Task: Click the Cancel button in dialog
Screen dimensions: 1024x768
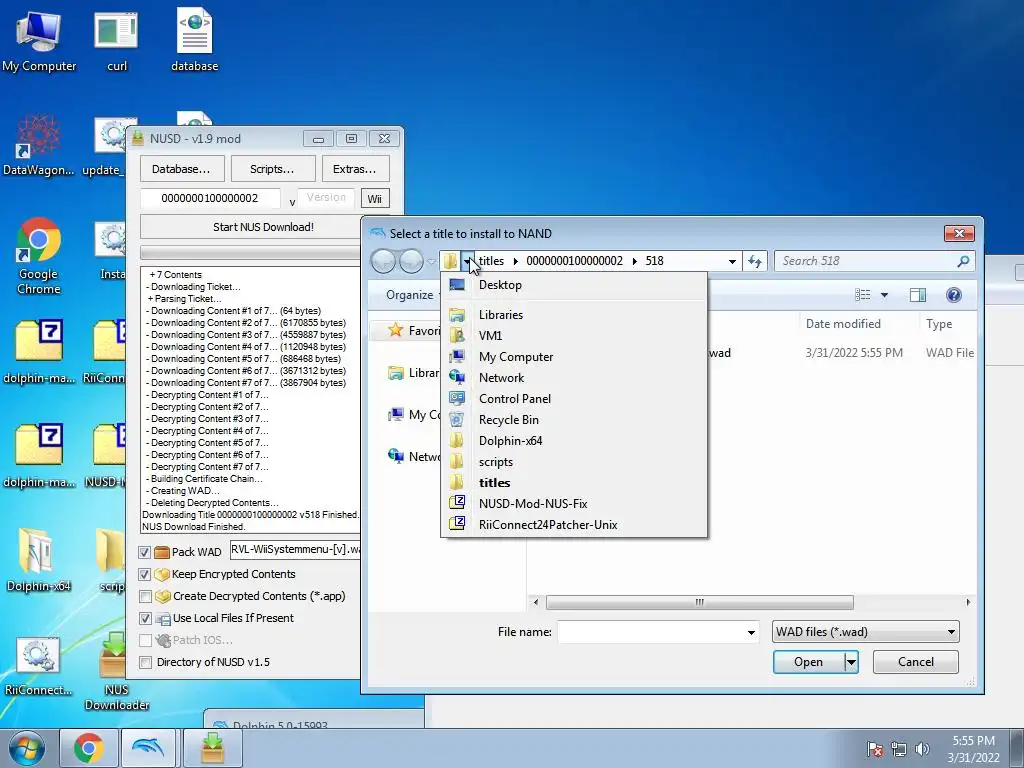Action: point(916,662)
